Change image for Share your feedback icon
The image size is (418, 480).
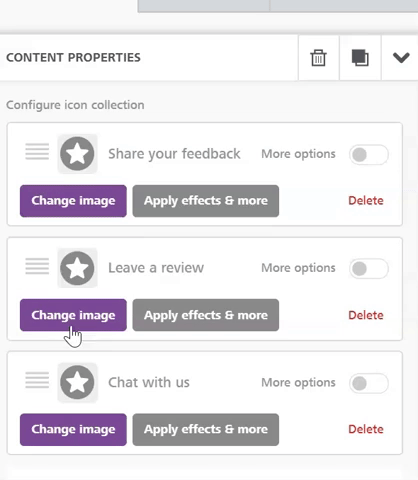[x=73, y=201]
